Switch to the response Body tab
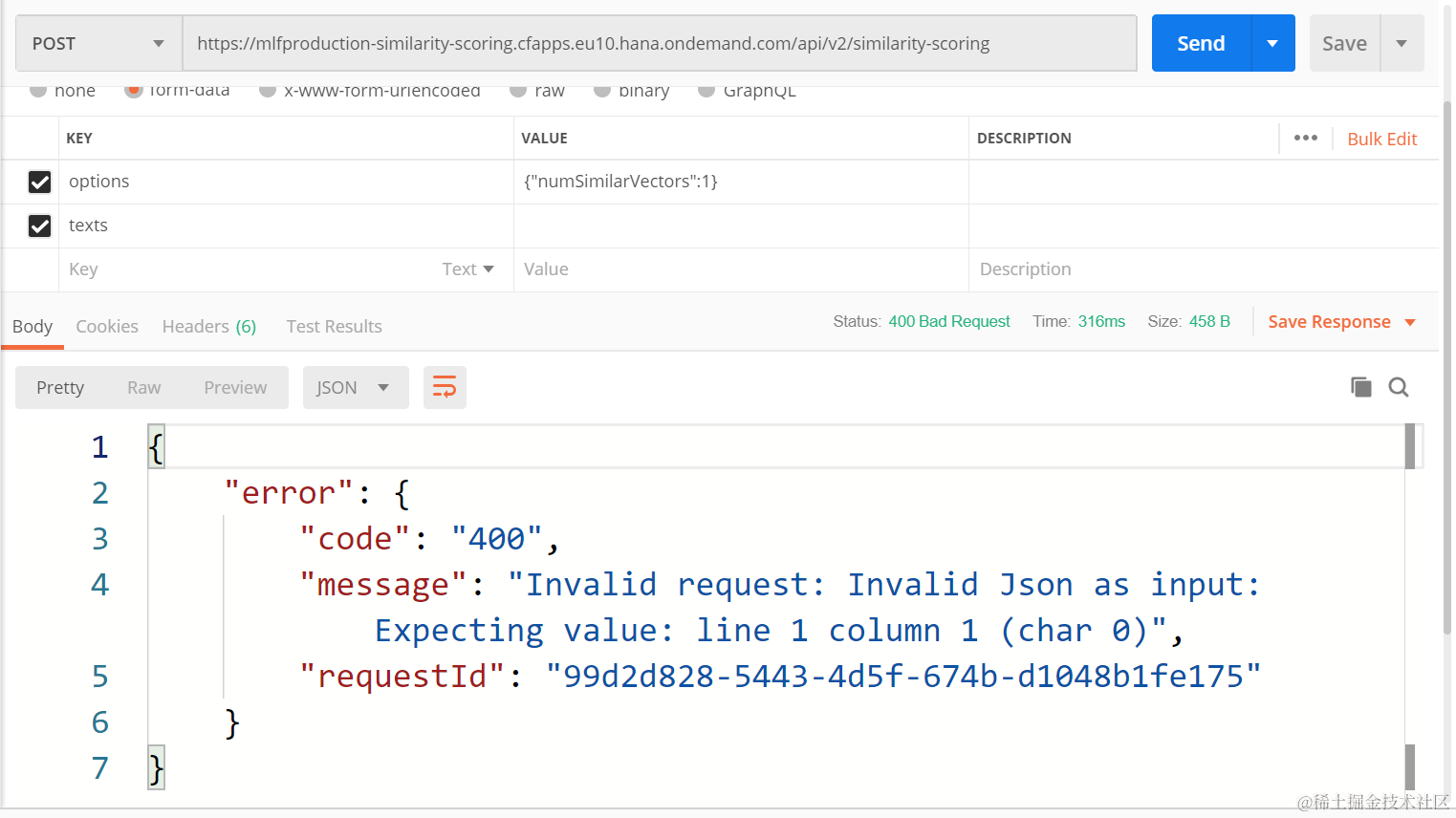This screenshot has height=818, width=1456. [33, 327]
